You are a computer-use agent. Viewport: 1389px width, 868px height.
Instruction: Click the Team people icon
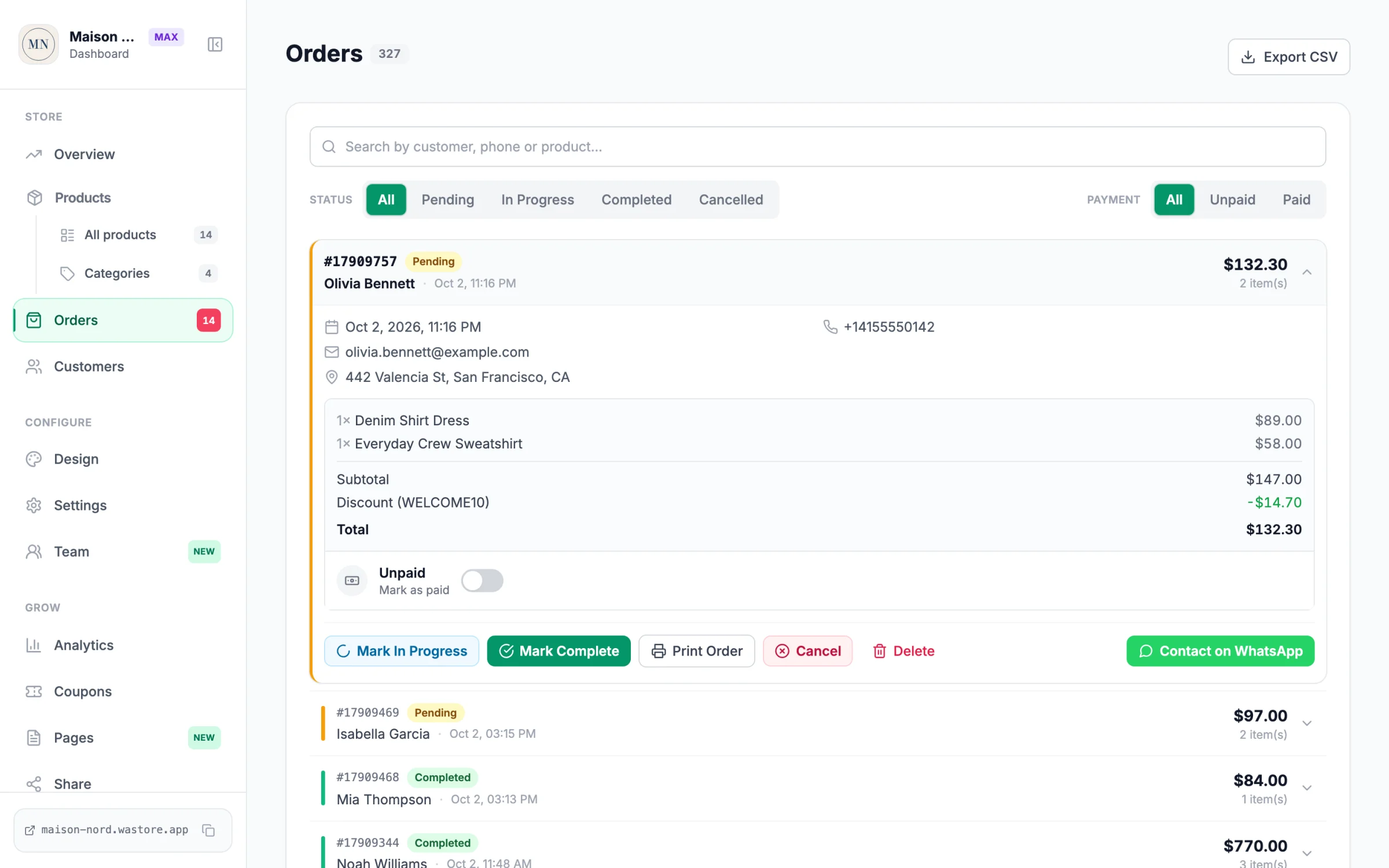(34, 551)
